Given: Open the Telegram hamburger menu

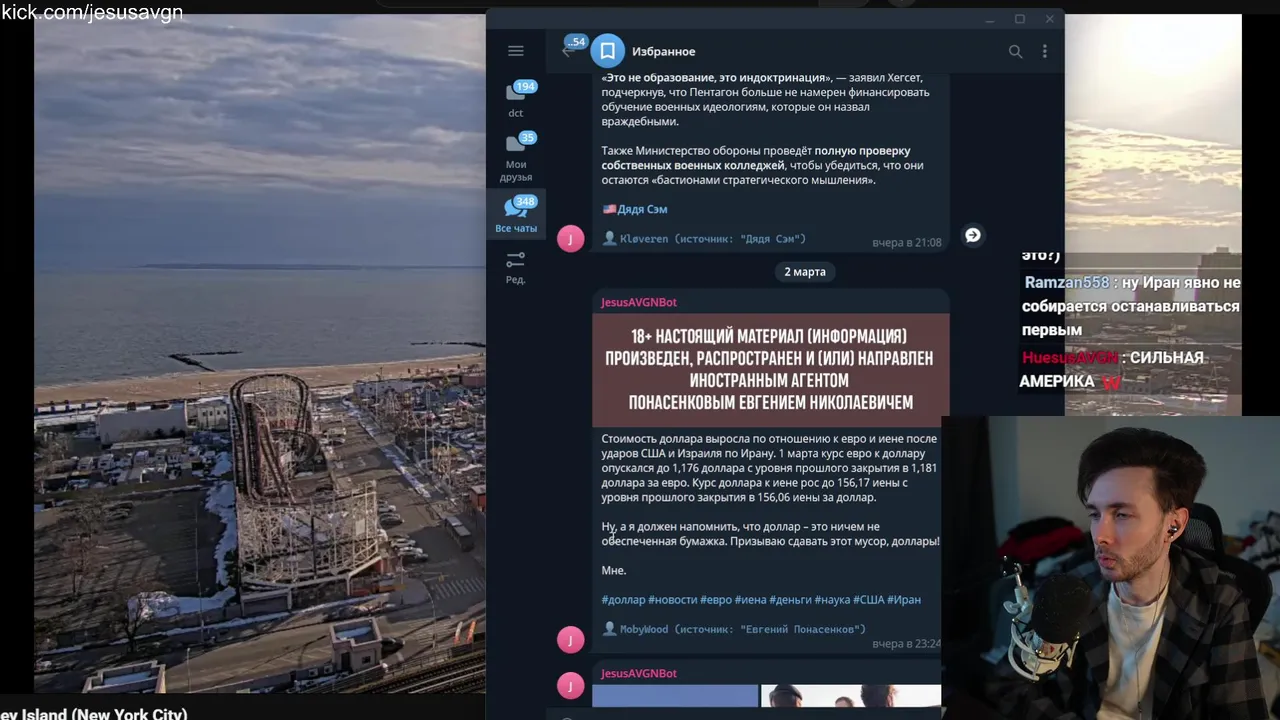Looking at the screenshot, I should (516, 51).
